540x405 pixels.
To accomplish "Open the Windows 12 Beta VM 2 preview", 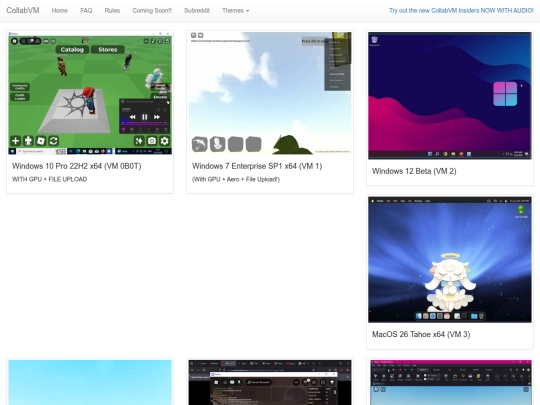I will click(x=450, y=96).
